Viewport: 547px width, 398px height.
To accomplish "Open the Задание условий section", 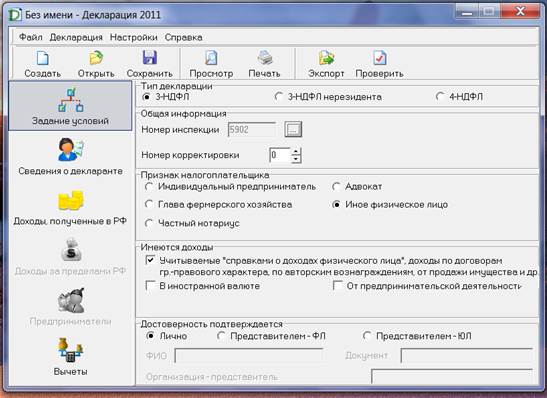I will point(70,106).
